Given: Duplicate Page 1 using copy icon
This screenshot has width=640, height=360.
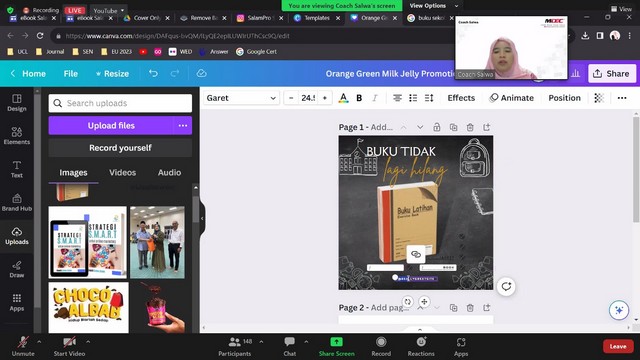Looking at the screenshot, I should (x=453, y=127).
